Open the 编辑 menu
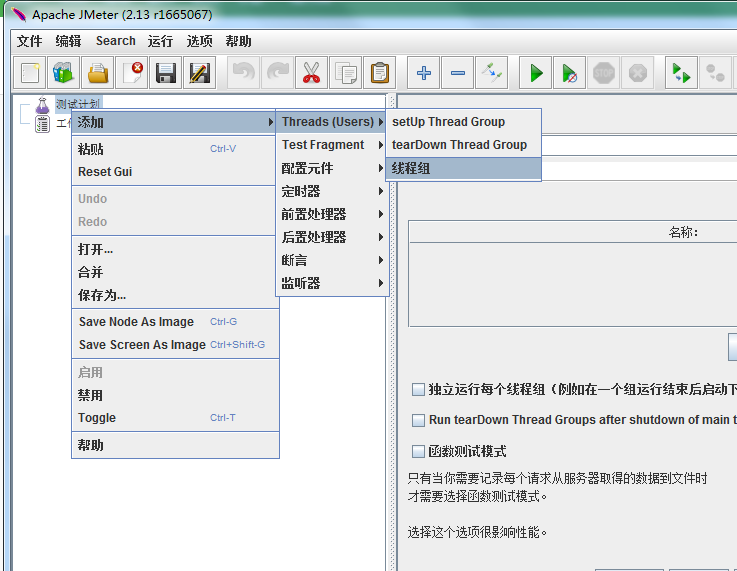Viewport: 737px width, 571px height. pyautogui.click(x=68, y=41)
